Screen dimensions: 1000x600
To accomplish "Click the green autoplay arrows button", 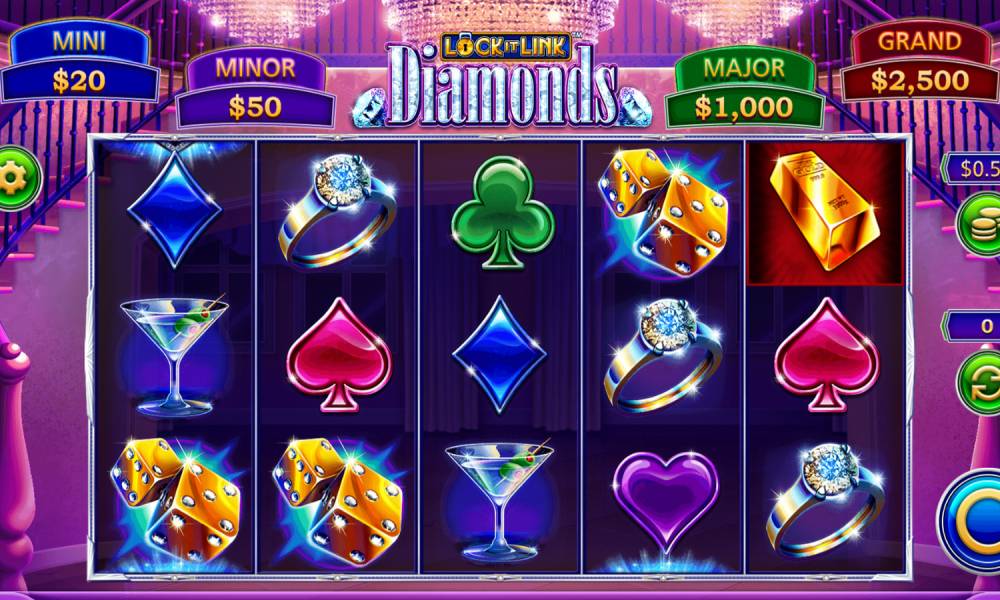I will click(x=980, y=382).
